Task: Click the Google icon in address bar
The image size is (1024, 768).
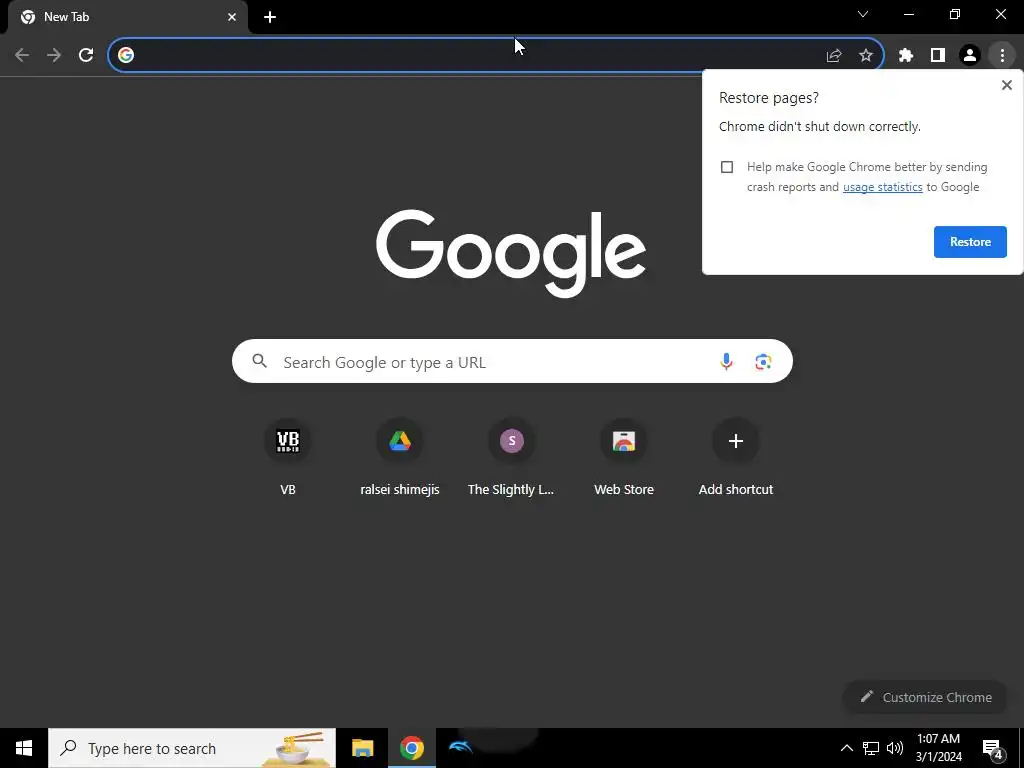Action: [x=126, y=55]
